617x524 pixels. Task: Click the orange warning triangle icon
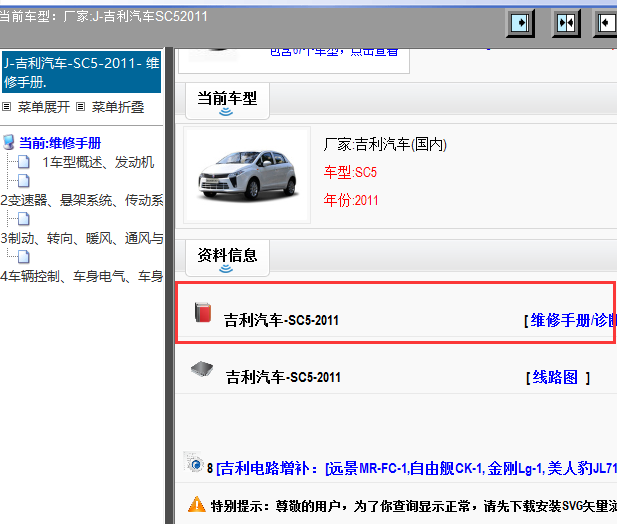click(197, 505)
